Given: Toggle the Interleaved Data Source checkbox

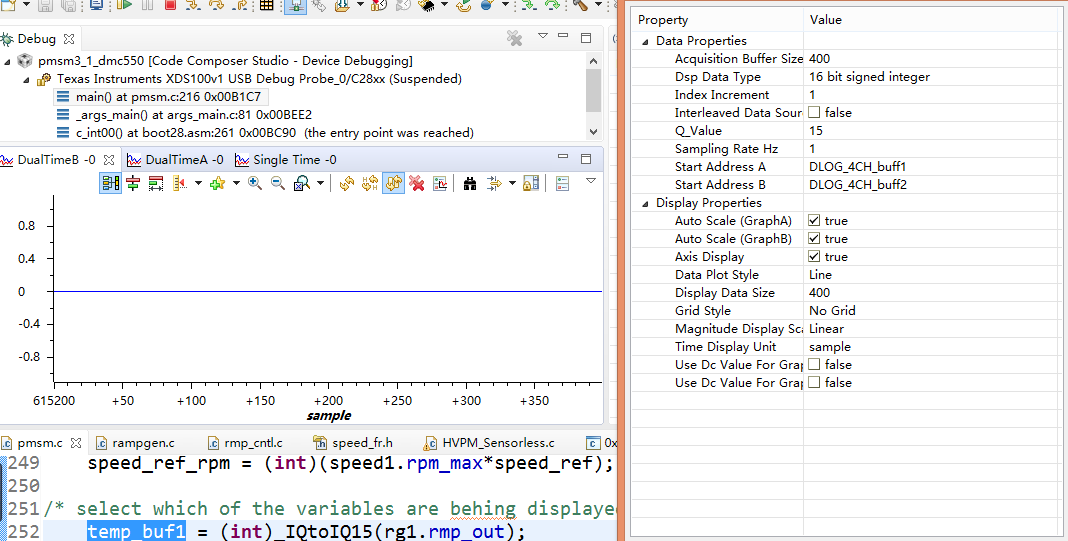Looking at the screenshot, I should point(814,112).
